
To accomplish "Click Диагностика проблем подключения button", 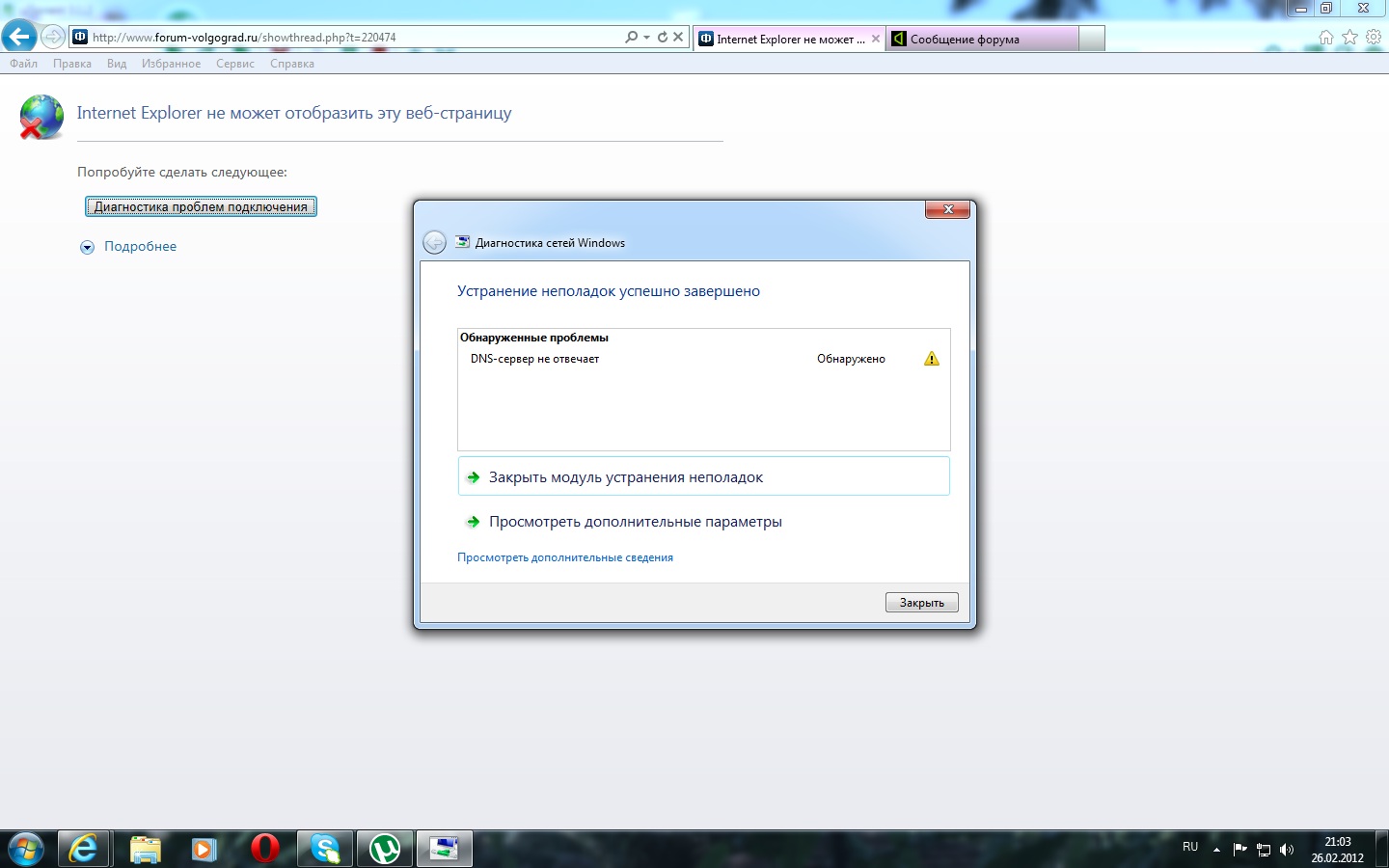I will 201,206.
